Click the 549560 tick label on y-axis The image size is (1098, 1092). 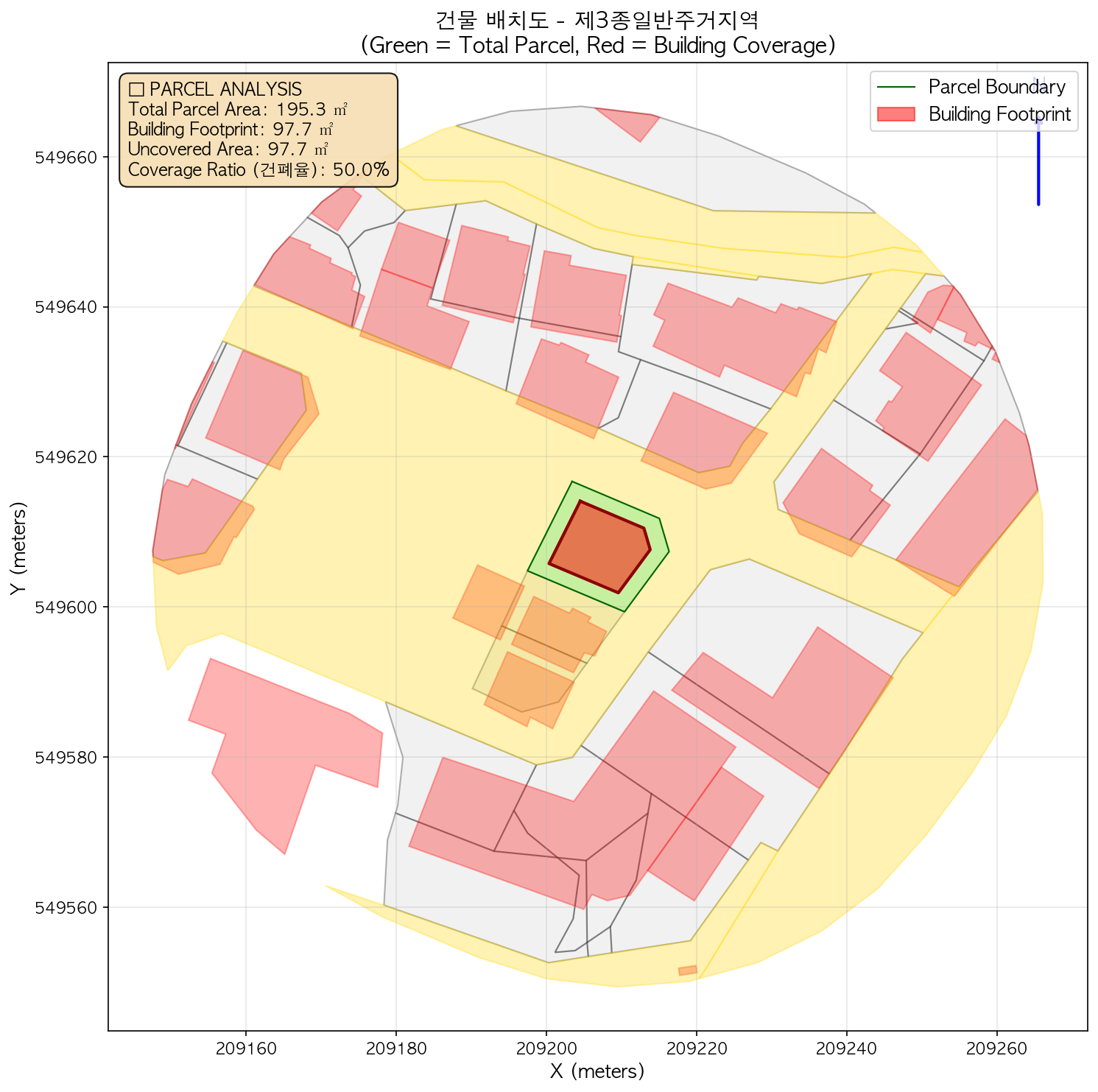pyautogui.click(x=67, y=908)
